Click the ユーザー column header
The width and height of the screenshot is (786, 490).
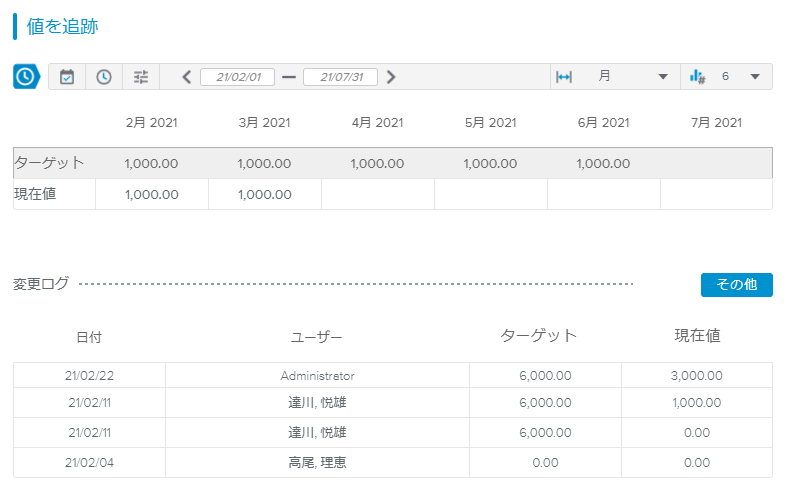click(x=317, y=338)
